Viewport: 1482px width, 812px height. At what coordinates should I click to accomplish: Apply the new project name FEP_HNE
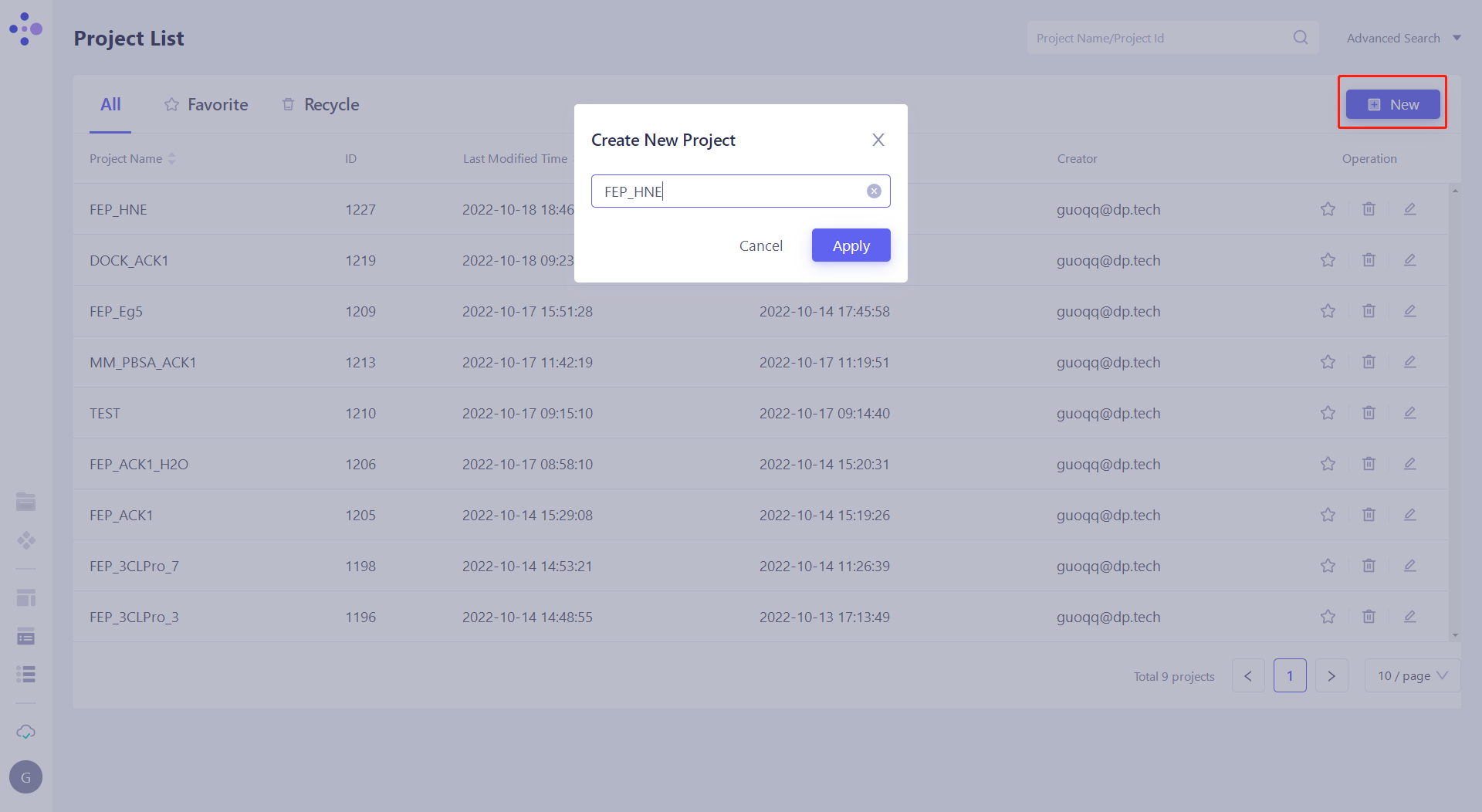click(851, 245)
